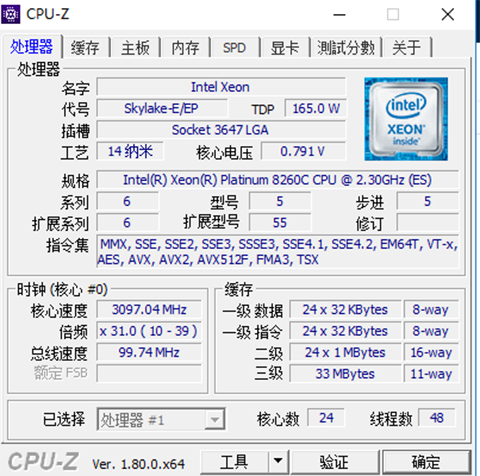This screenshot has width=480, height=476.
Task: Click the 核心速度 field showing 3097.04 MHz
Action: 149,310
